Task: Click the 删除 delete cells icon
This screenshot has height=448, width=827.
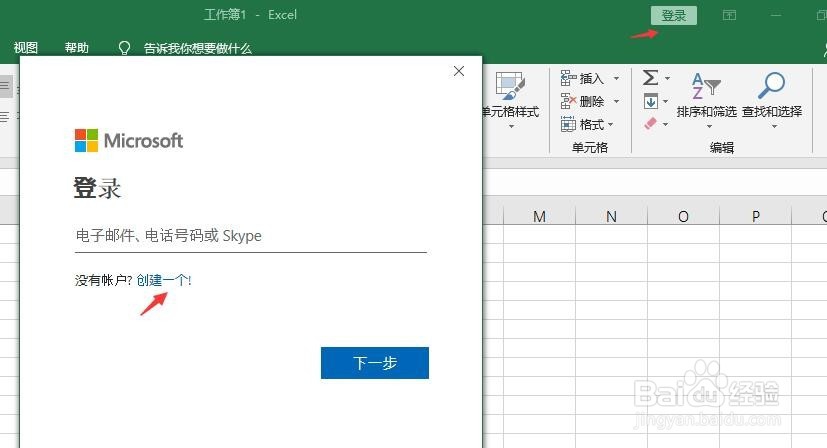Action: coord(568,101)
